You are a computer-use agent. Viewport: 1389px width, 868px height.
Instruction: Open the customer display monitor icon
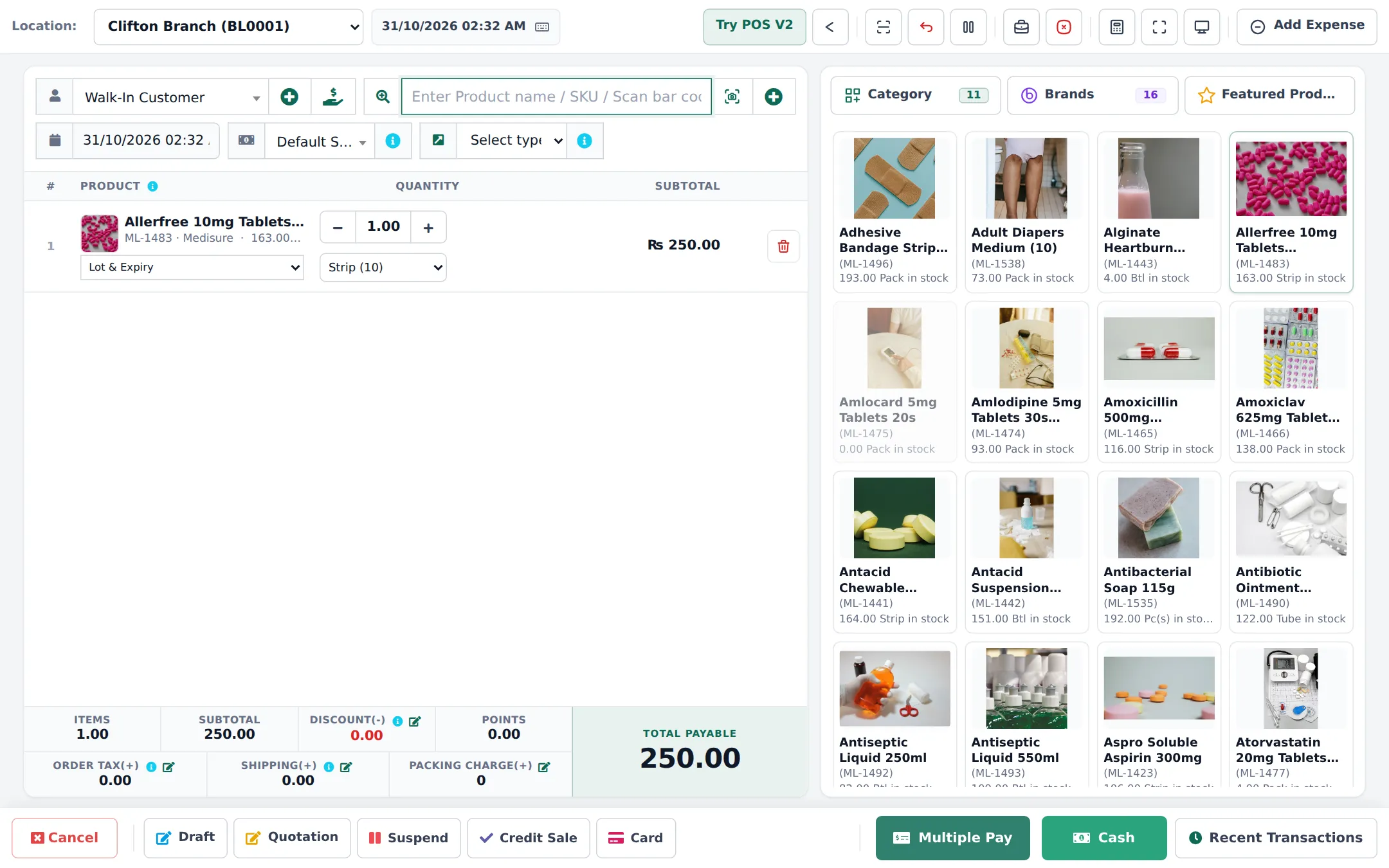pos(1201,27)
